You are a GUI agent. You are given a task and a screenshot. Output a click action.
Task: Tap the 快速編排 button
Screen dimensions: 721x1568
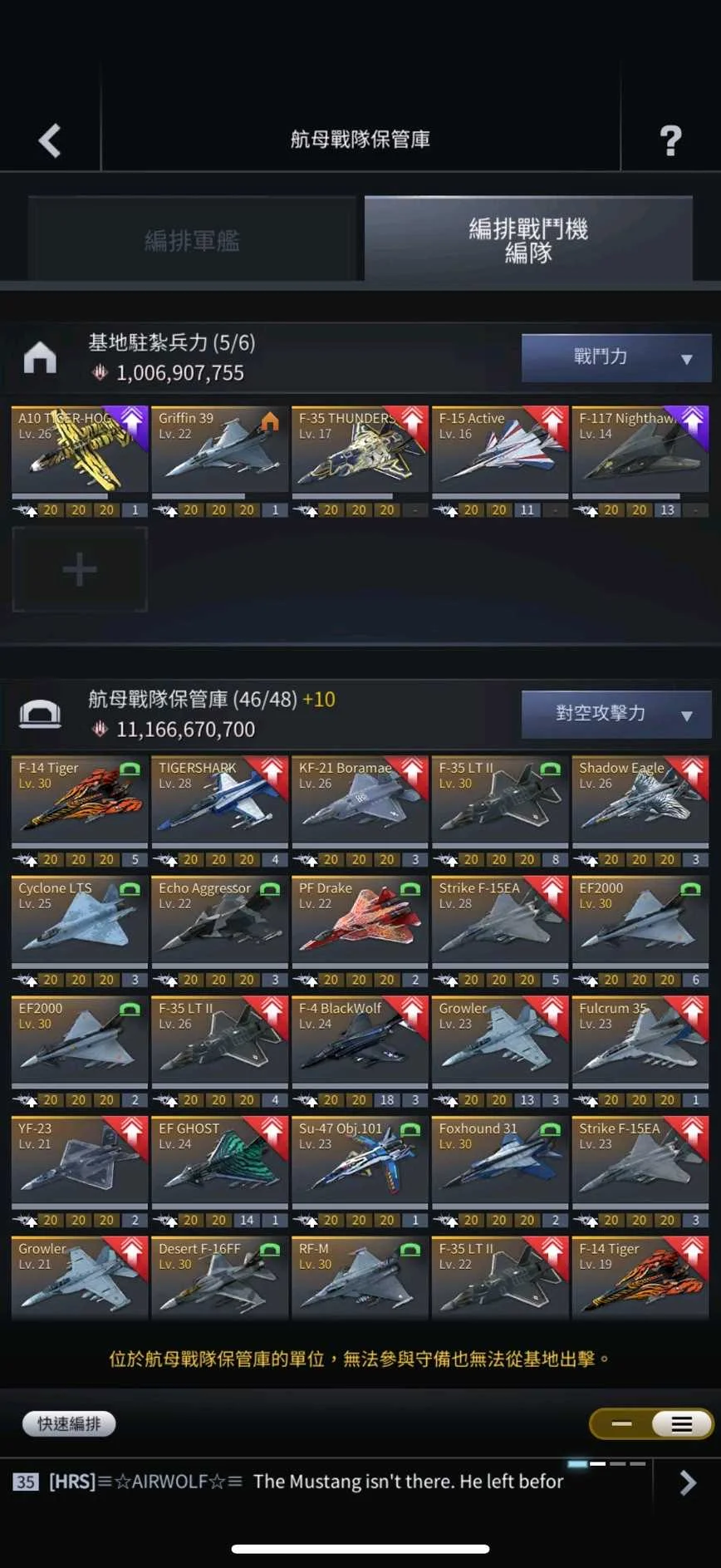click(69, 1423)
